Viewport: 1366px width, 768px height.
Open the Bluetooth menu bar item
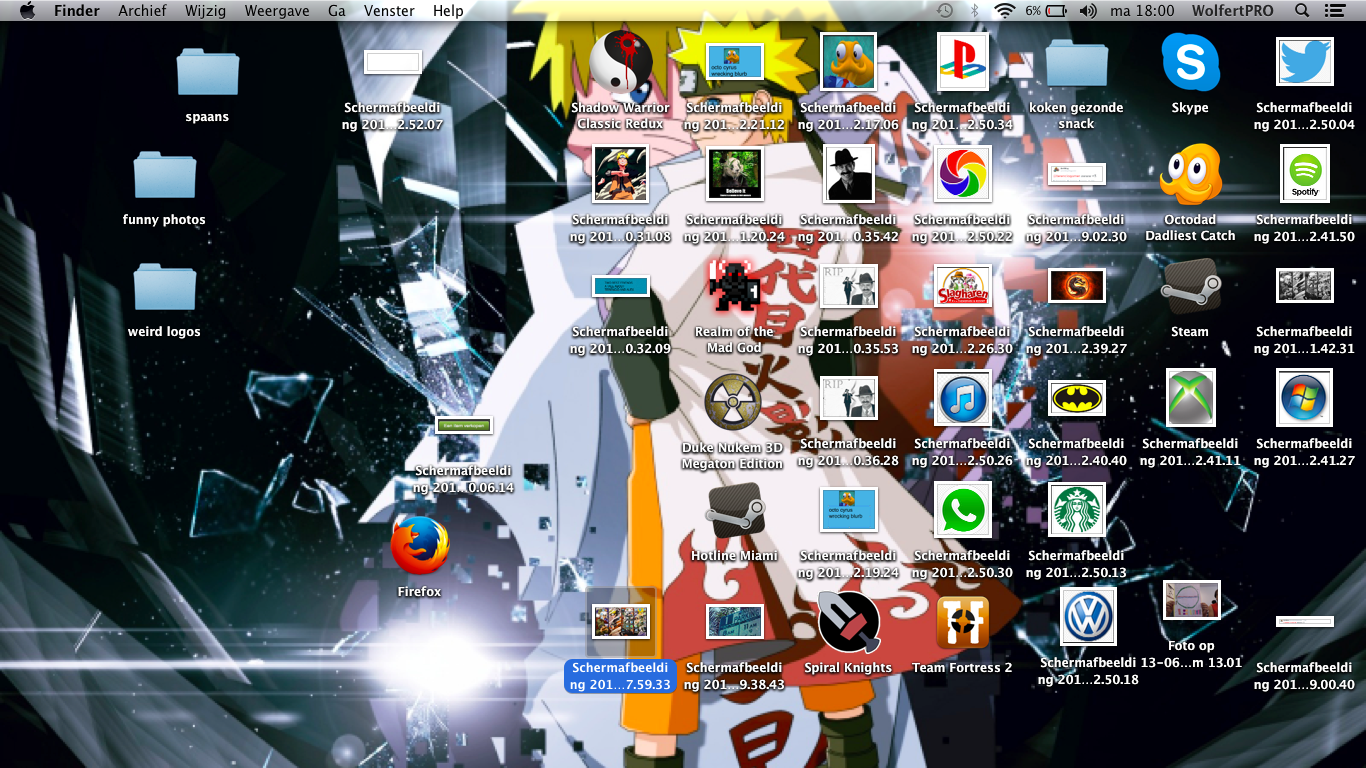click(x=974, y=11)
